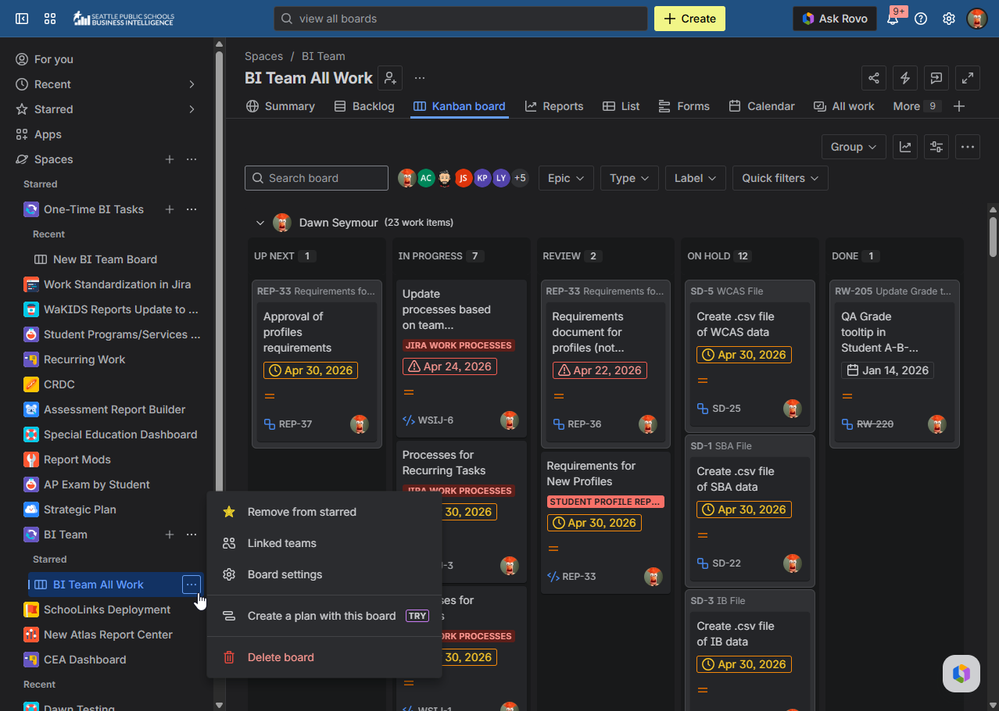Select Delete board
999x711 pixels.
(x=324, y=657)
